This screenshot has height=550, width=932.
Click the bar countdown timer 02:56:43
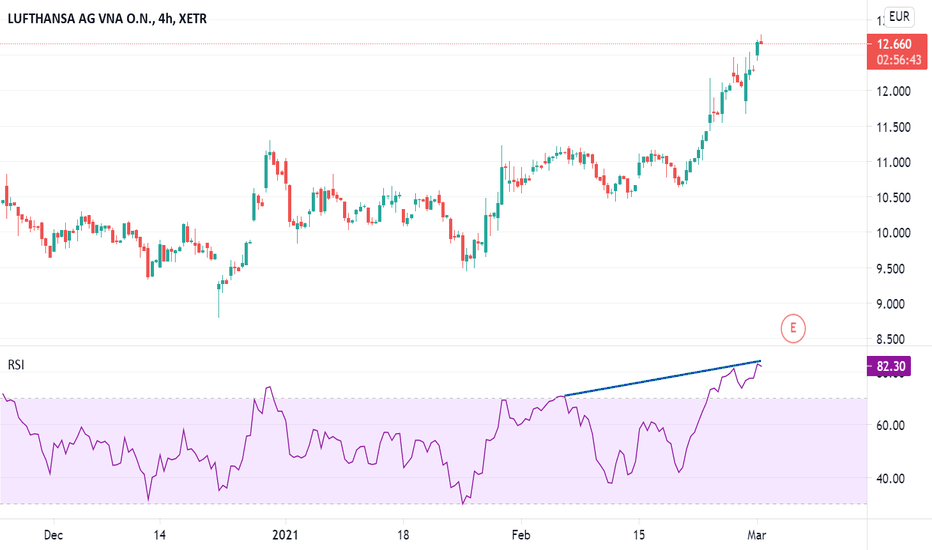[898, 60]
